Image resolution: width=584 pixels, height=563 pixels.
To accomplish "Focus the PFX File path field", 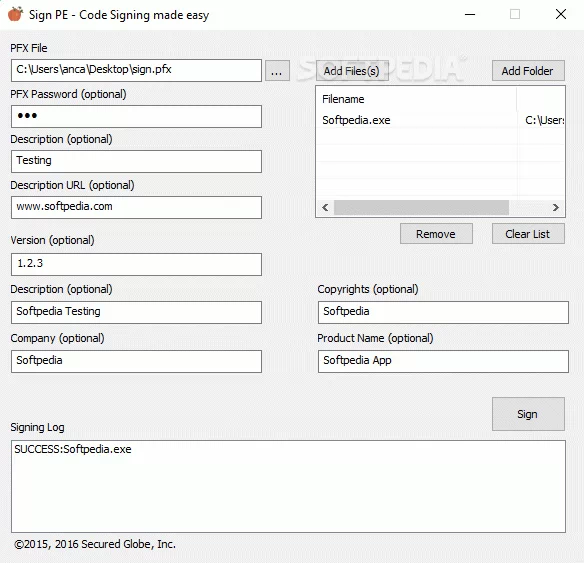I will tap(136, 70).
